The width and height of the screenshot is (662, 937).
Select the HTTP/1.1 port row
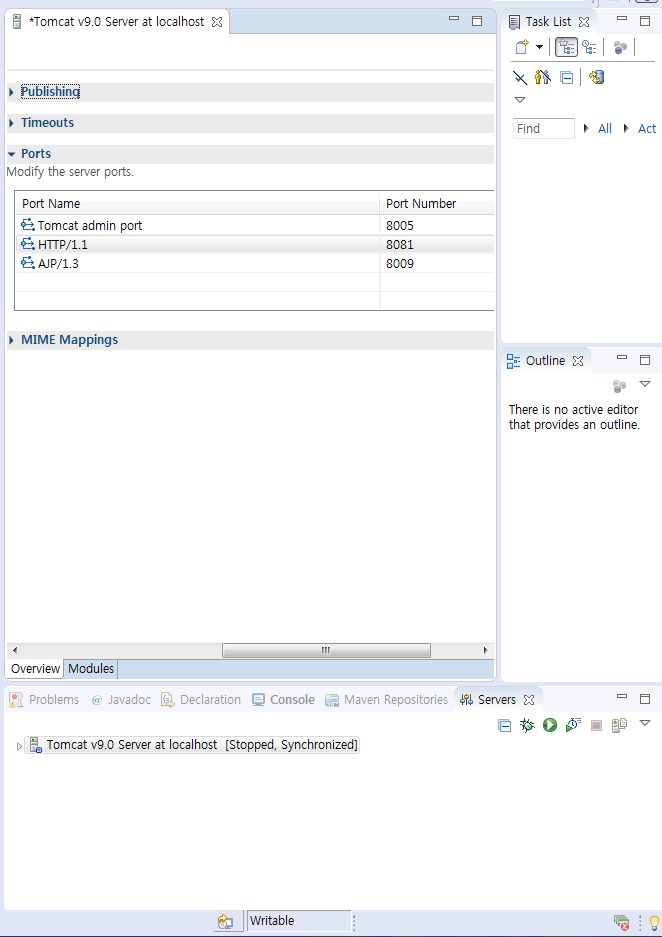(255, 244)
